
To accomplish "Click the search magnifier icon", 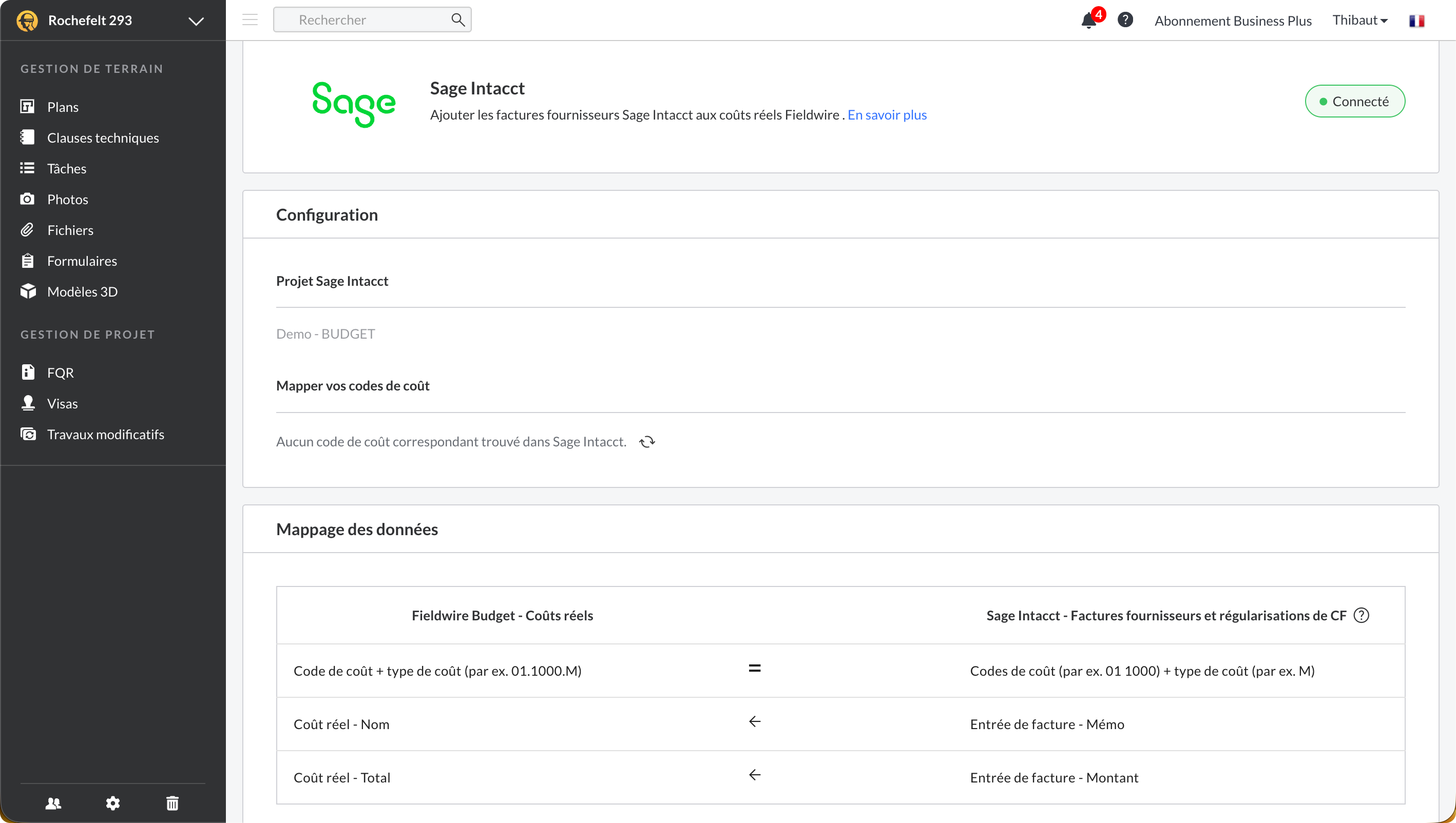I will tap(458, 20).
